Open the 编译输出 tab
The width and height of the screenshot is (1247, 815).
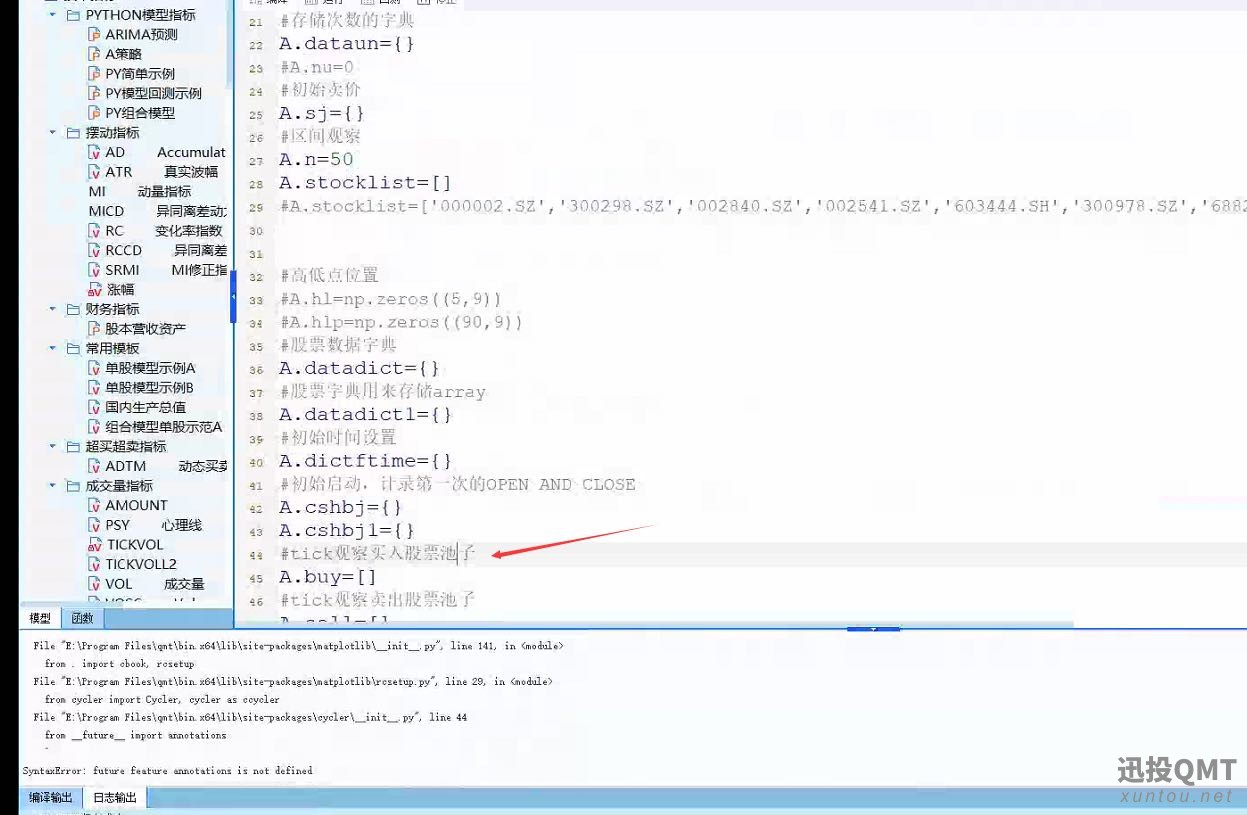click(51, 797)
